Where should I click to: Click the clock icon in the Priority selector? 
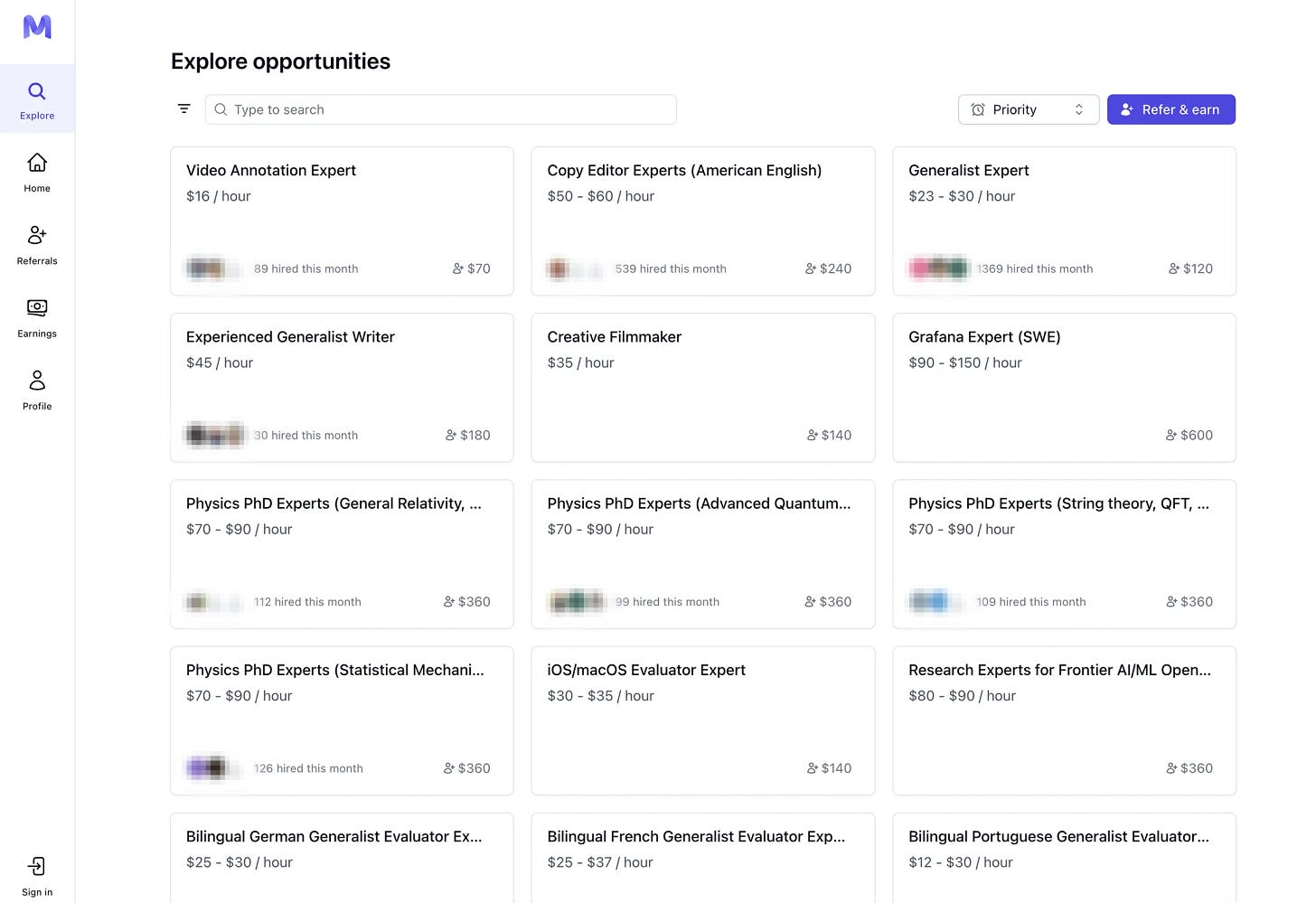[978, 109]
